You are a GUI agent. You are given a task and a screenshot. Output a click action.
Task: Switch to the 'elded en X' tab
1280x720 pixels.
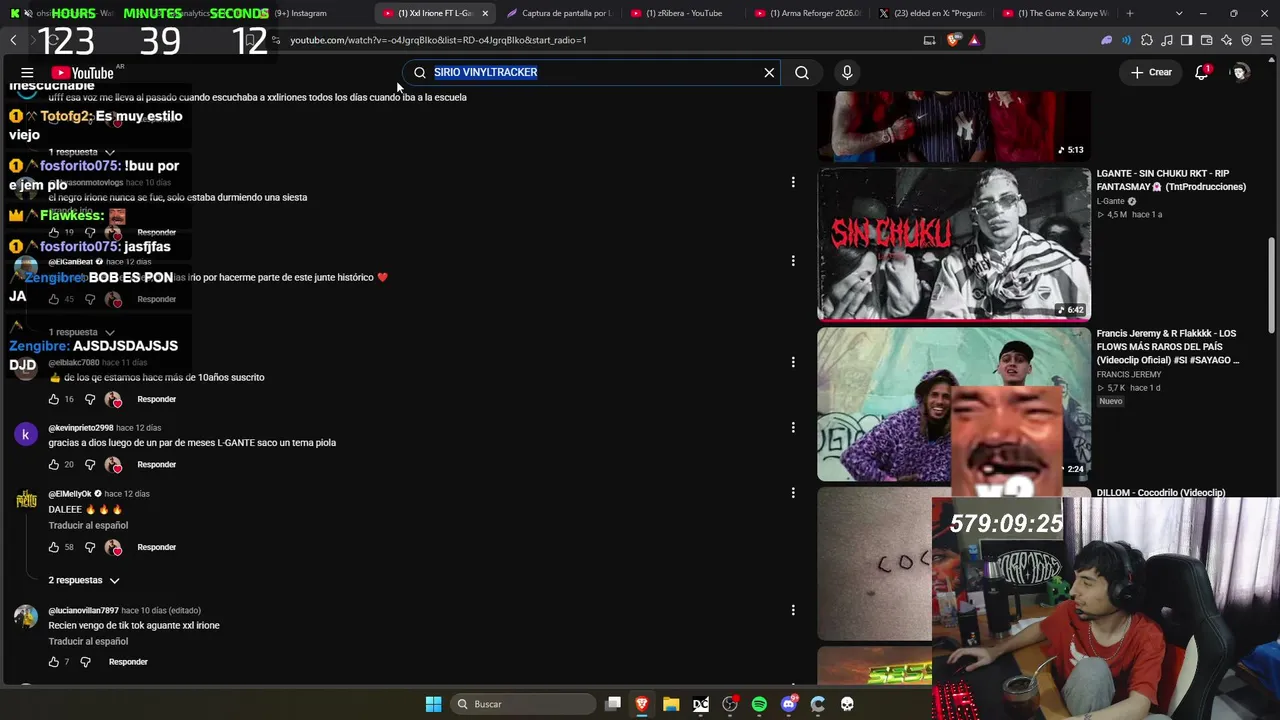click(x=931, y=13)
